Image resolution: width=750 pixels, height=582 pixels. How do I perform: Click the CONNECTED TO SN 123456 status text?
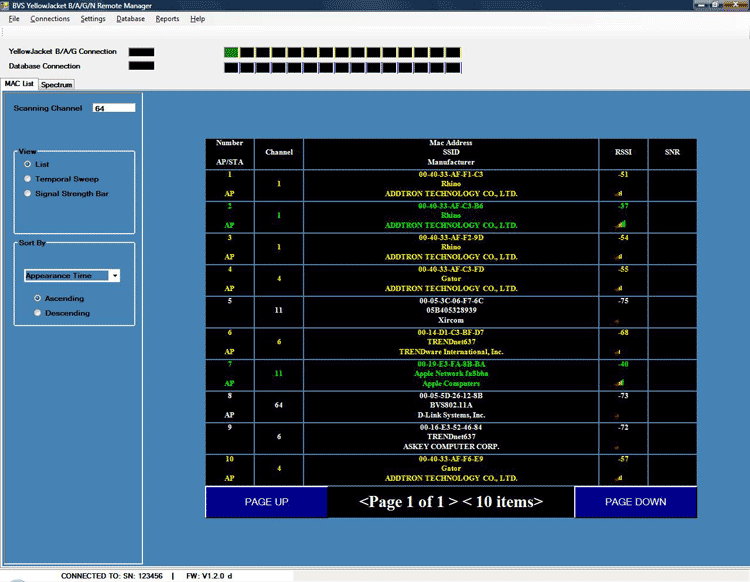(x=112, y=576)
